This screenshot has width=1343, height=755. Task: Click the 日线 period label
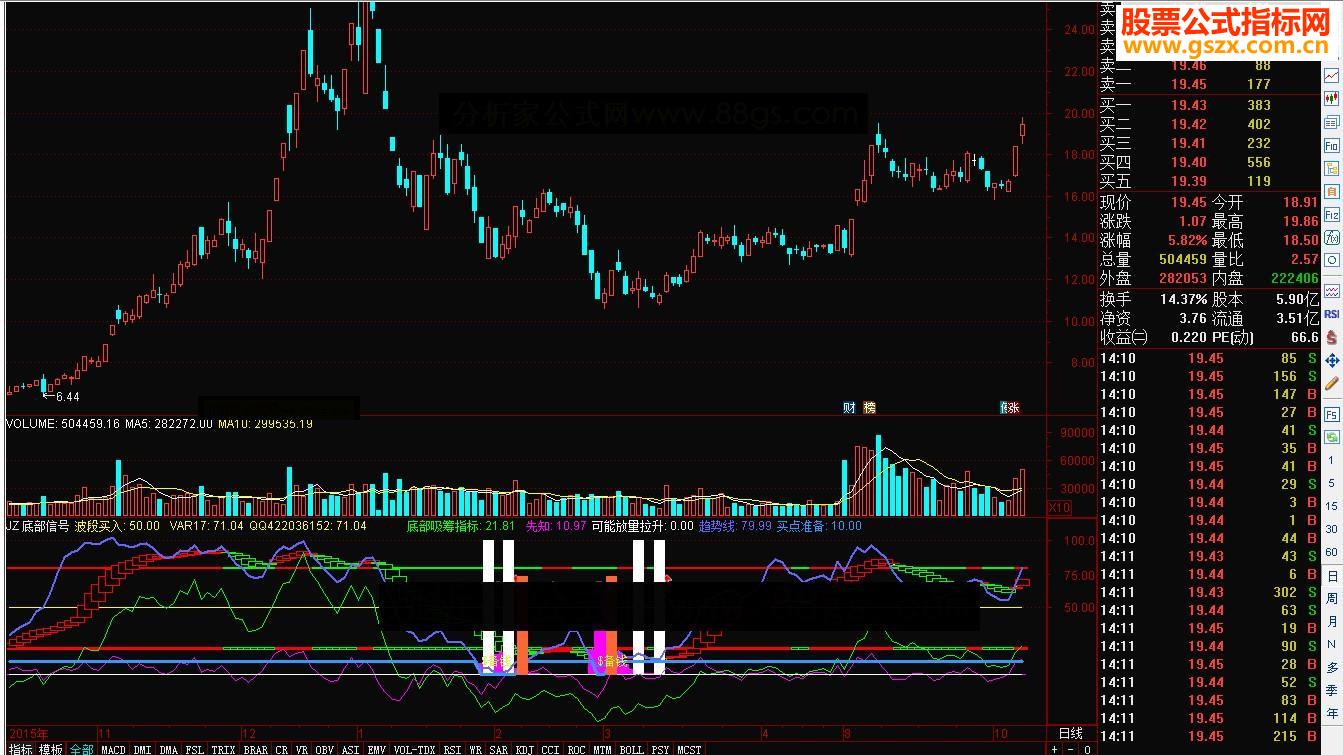pyautogui.click(x=1070, y=733)
